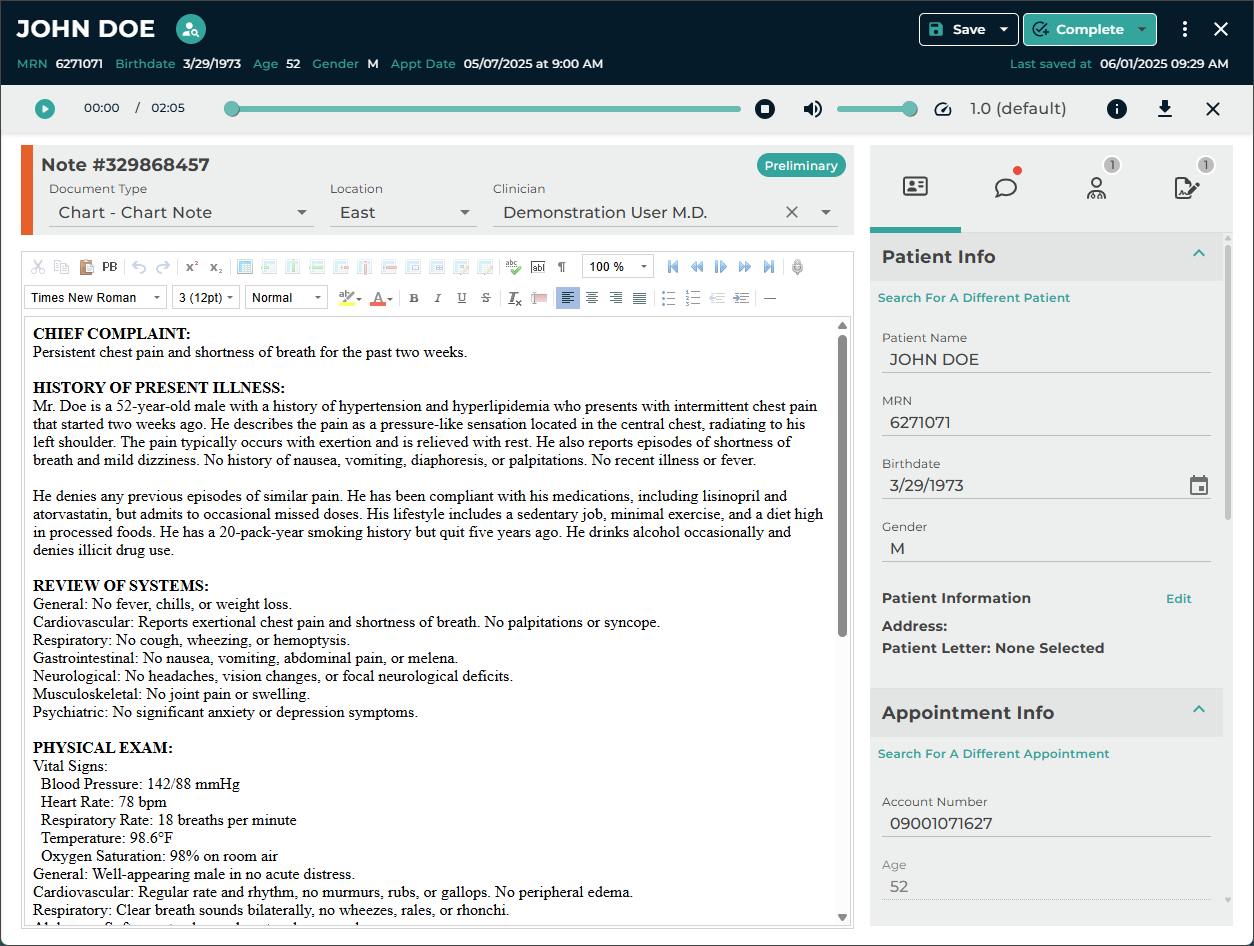This screenshot has height=946, width=1254.
Task: Download the audio recording
Action: tap(1165, 109)
